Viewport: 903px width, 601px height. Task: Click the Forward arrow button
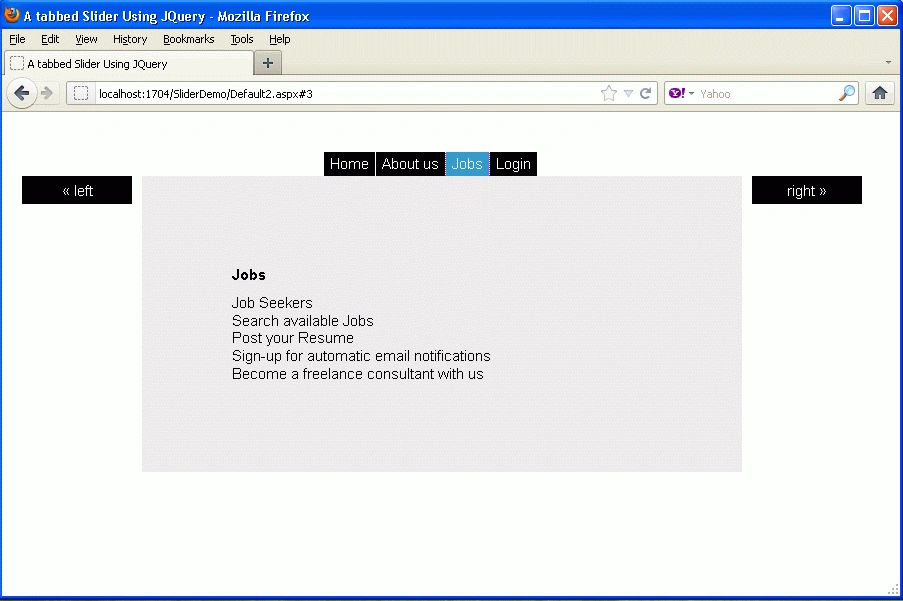[47, 93]
